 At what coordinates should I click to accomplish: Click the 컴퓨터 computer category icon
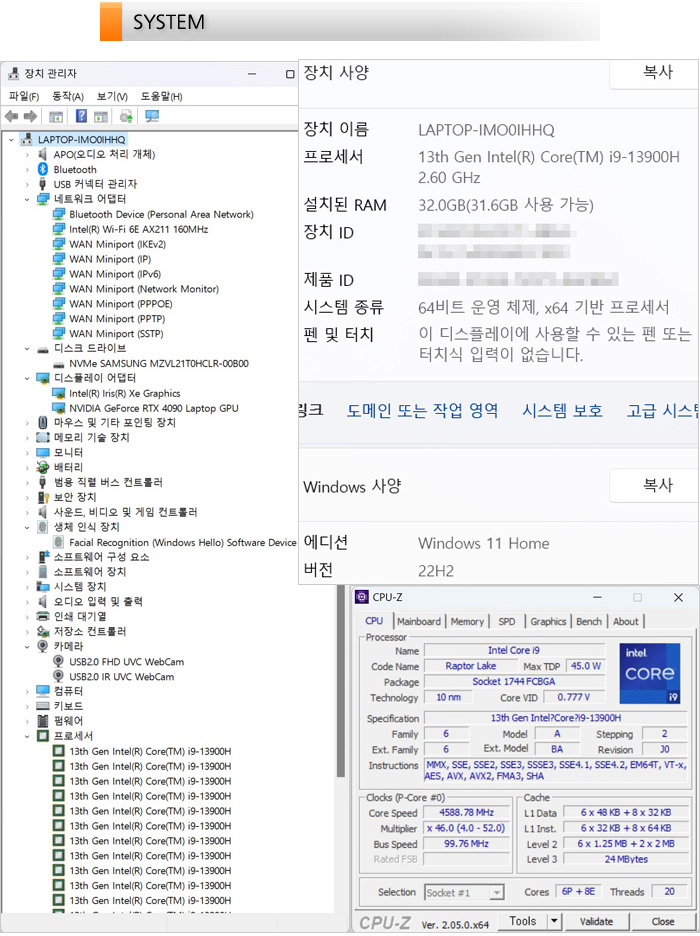(x=42, y=691)
